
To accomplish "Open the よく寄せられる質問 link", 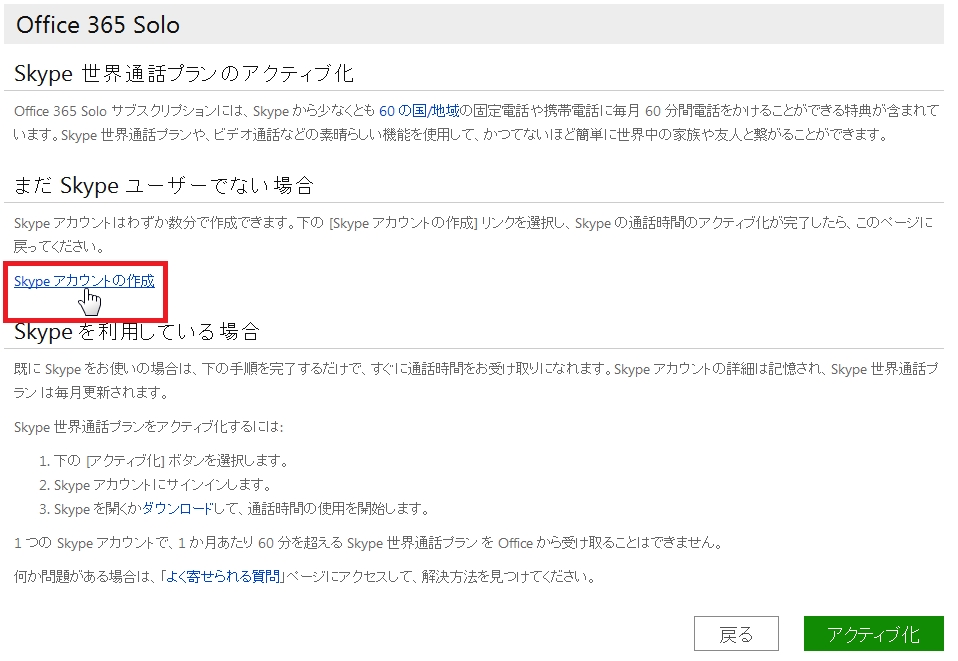I will [x=223, y=576].
